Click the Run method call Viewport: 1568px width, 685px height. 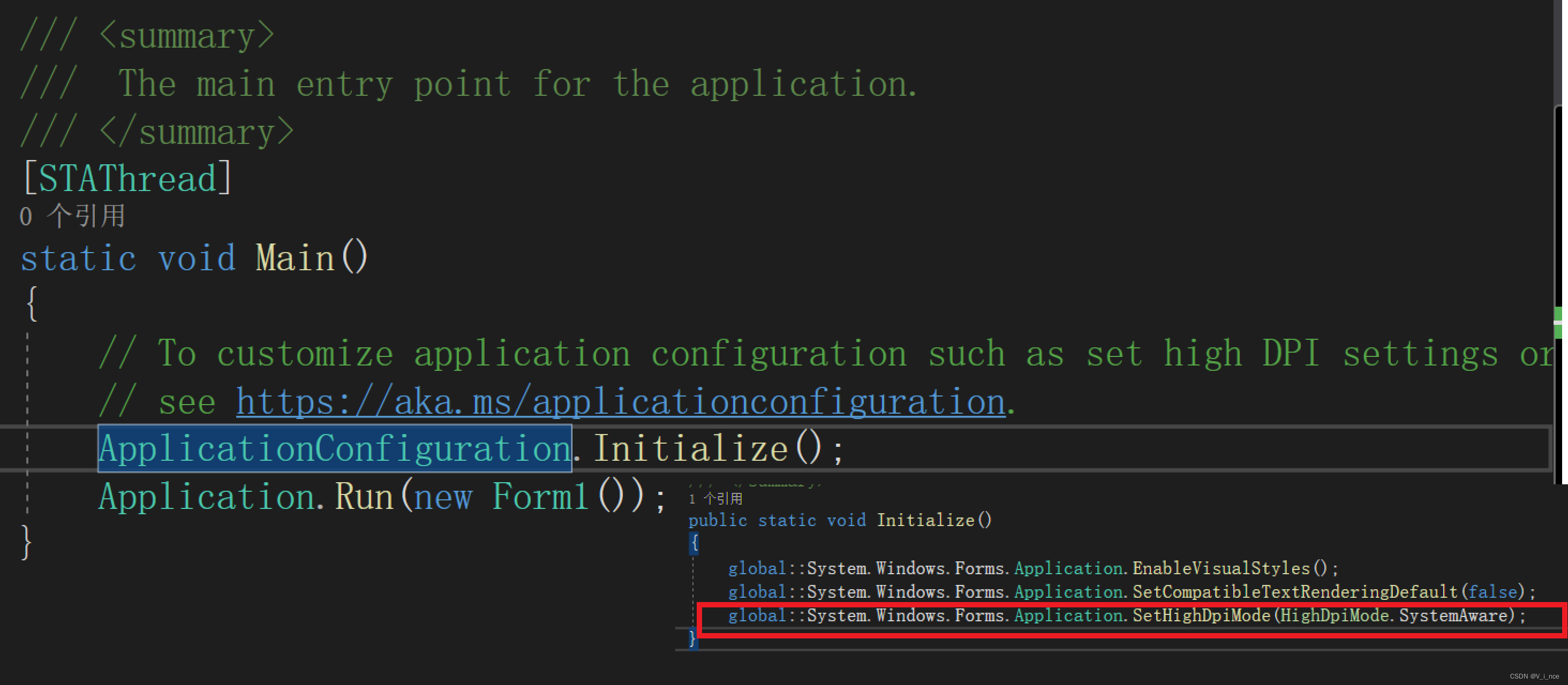365,497
